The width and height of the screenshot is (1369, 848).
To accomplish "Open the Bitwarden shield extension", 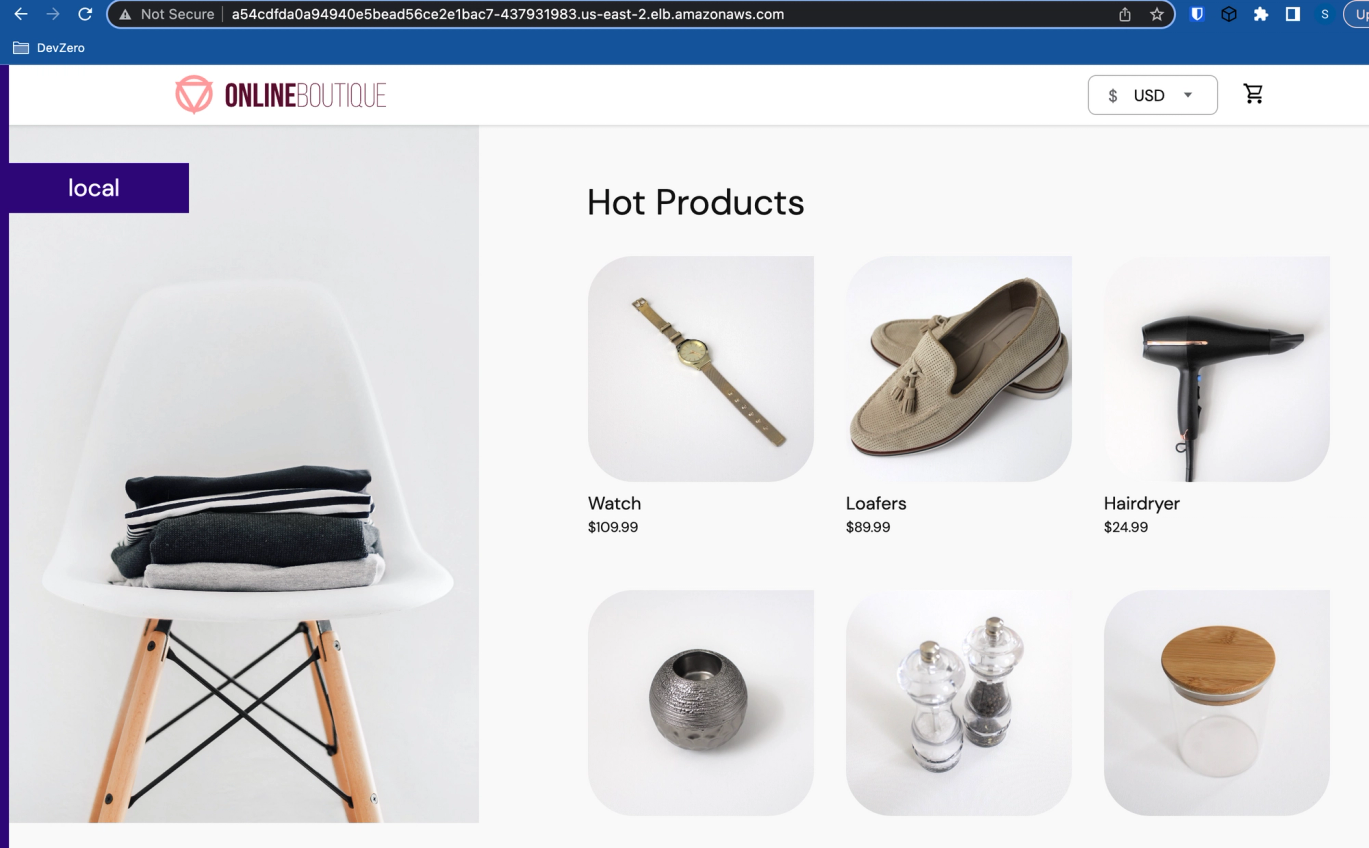I will click(1197, 14).
